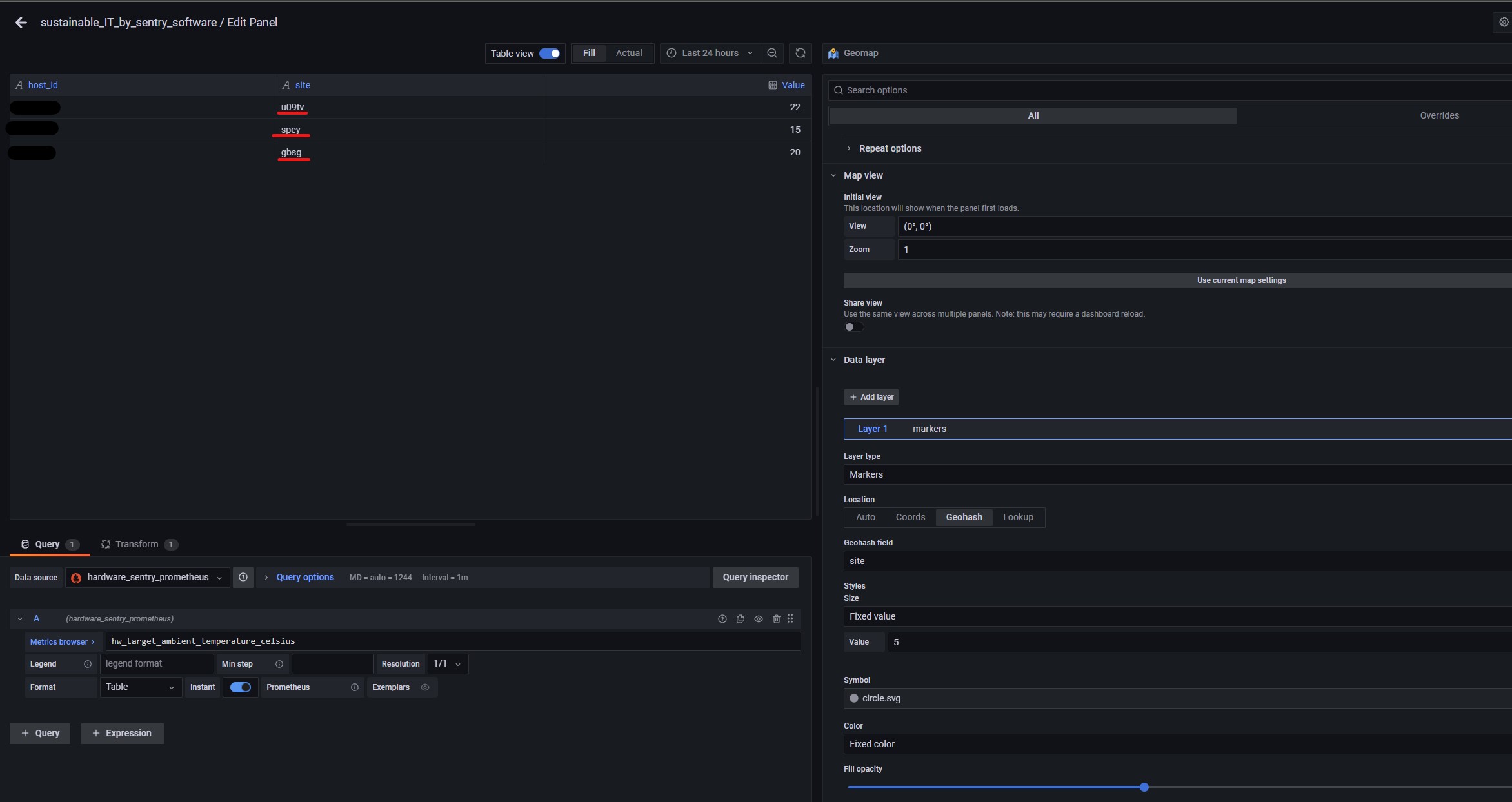1512x802 pixels.
Task: Toggle the Share view switch
Action: (x=853, y=327)
